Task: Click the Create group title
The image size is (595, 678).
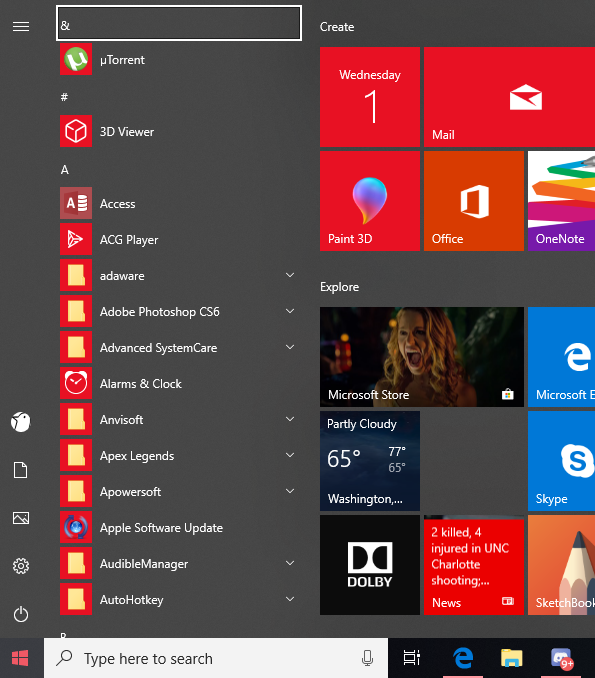Action: (337, 27)
